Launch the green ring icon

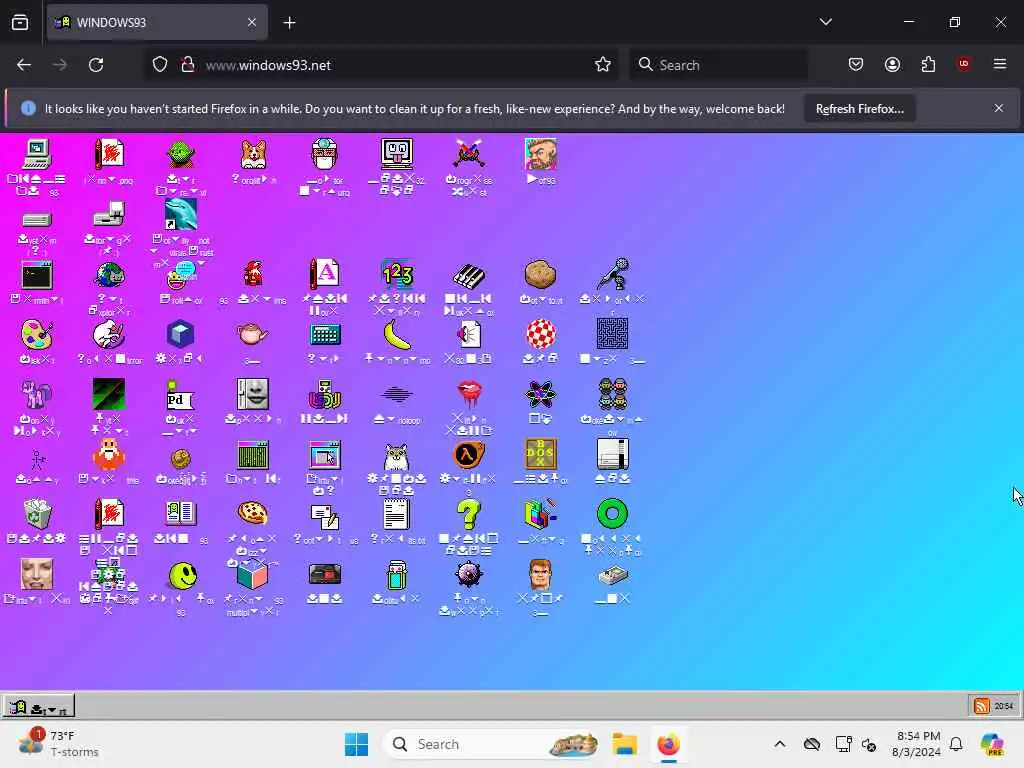tap(613, 514)
